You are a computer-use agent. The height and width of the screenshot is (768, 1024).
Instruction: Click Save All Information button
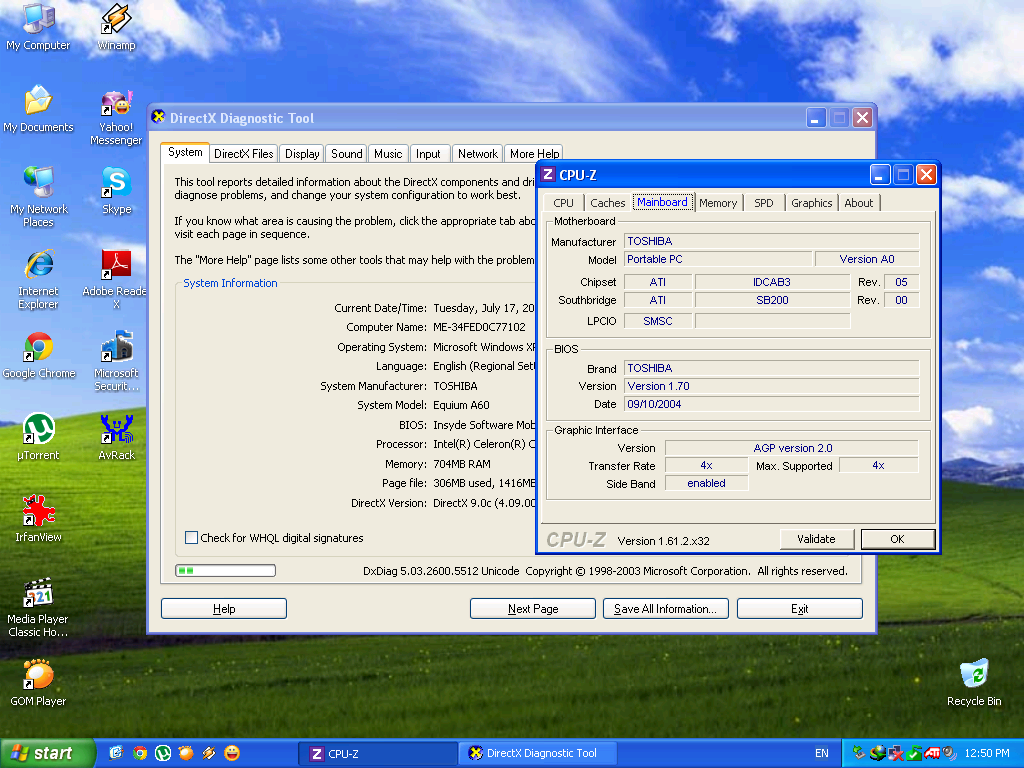tap(665, 609)
